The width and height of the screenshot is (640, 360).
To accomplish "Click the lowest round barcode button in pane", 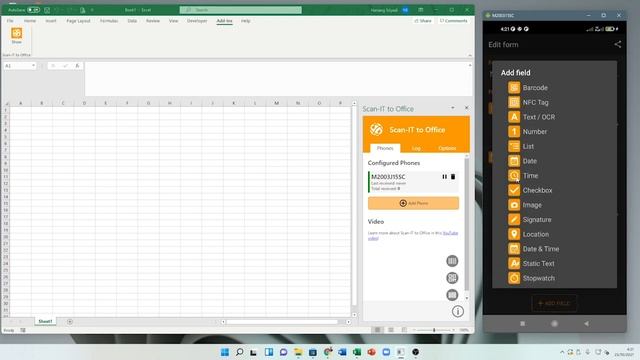I will 452,295.
